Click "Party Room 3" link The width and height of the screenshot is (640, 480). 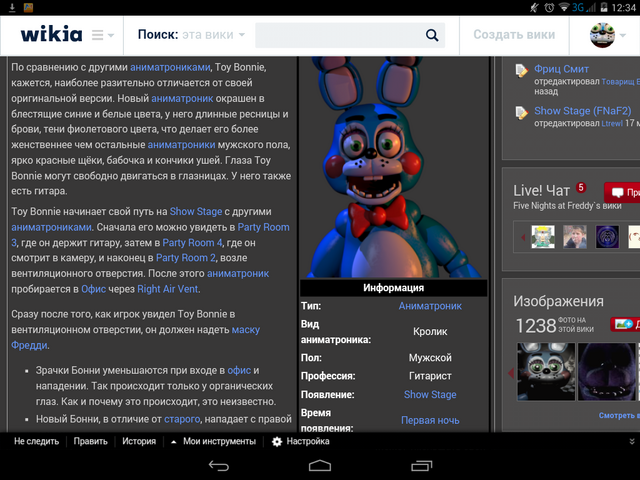pos(263,227)
